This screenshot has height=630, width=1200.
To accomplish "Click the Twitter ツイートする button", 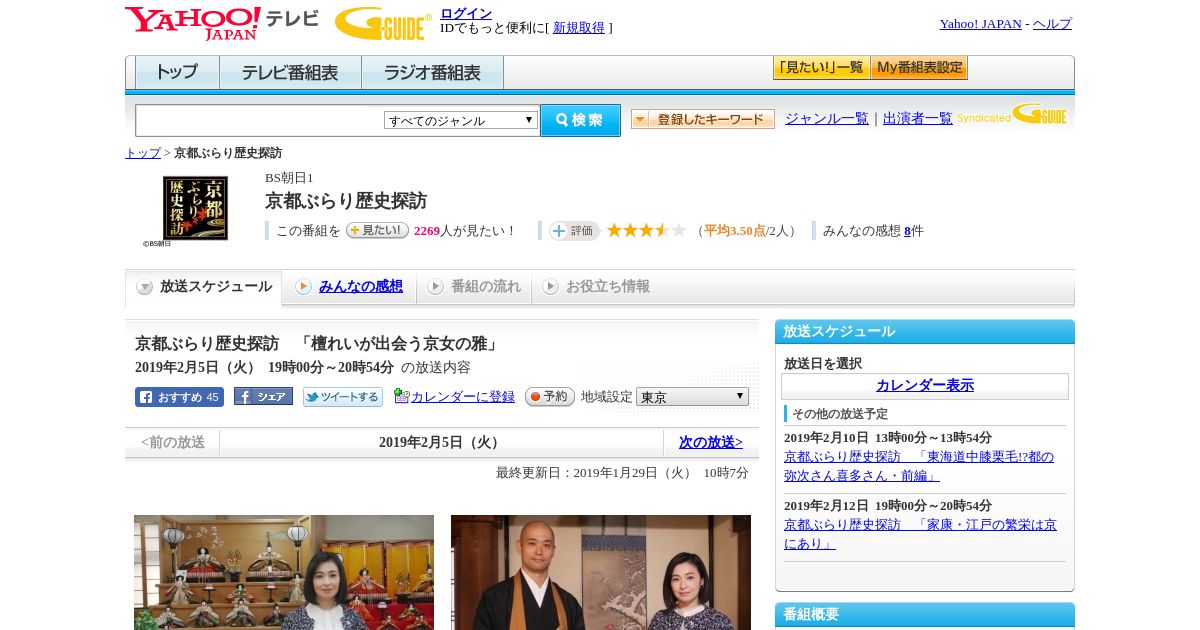I will [x=343, y=397].
